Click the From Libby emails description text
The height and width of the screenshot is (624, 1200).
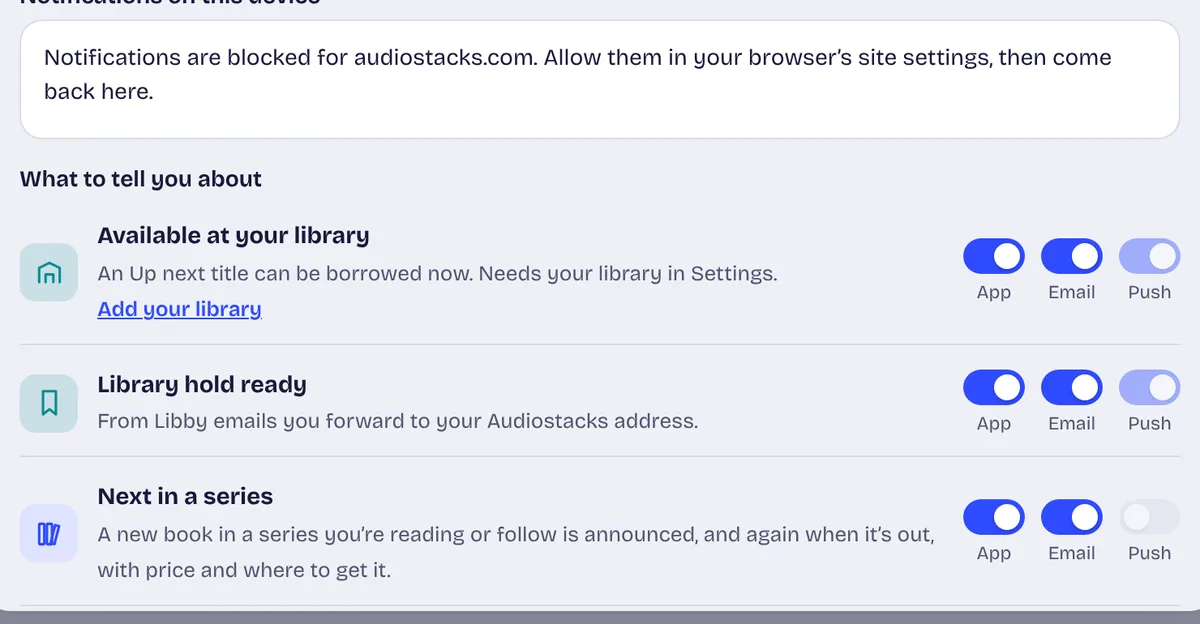point(398,421)
